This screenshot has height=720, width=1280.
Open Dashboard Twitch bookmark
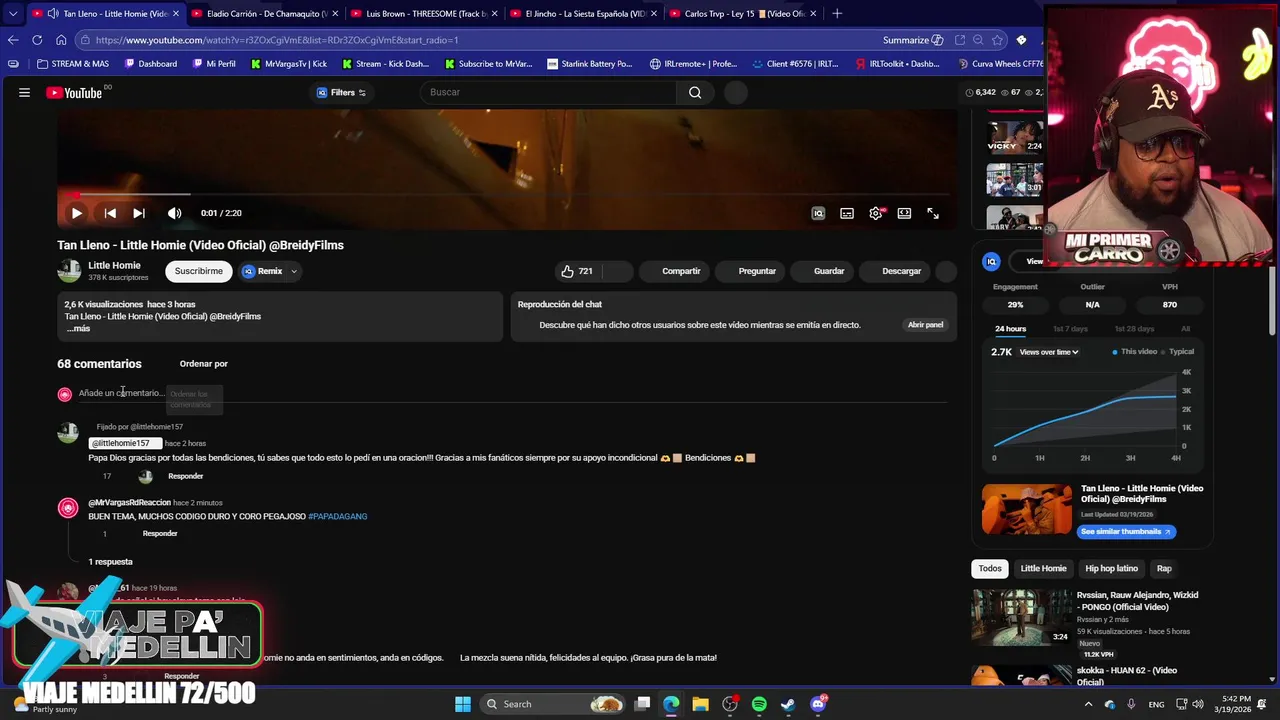click(151, 64)
